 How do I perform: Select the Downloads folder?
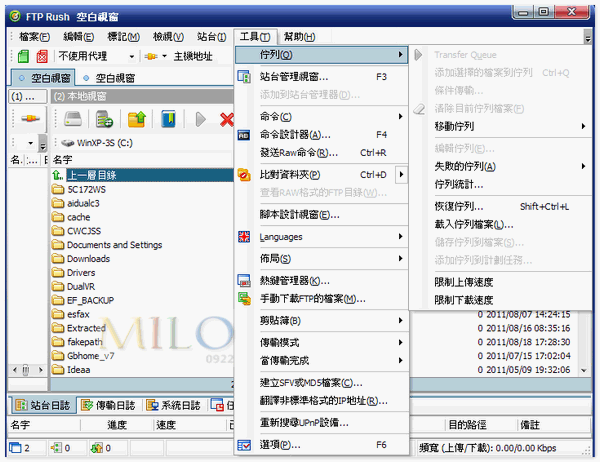(x=88, y=259)
